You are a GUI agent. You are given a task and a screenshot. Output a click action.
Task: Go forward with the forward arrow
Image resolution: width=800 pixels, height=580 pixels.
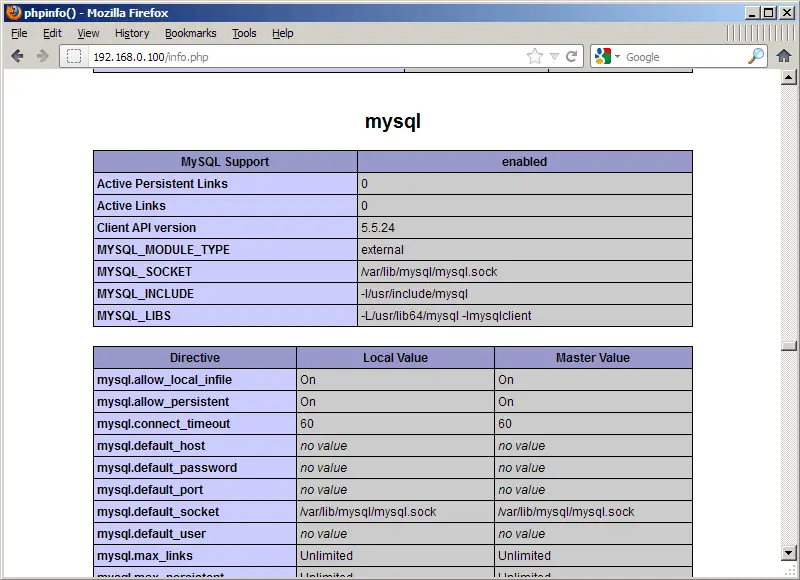pyautogui.click(x=42, y=56)
